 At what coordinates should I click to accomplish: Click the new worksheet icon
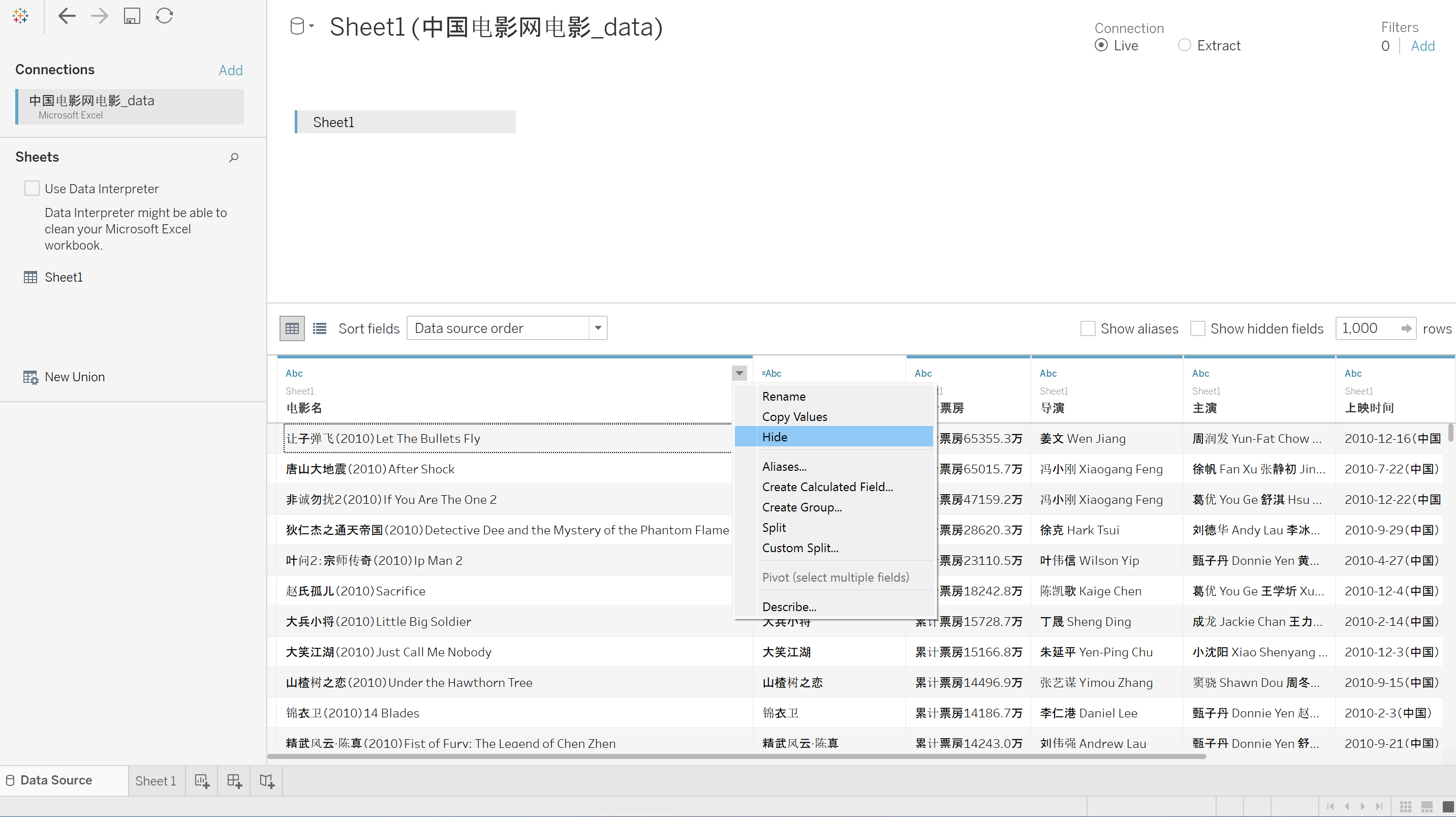pos(202,781)
